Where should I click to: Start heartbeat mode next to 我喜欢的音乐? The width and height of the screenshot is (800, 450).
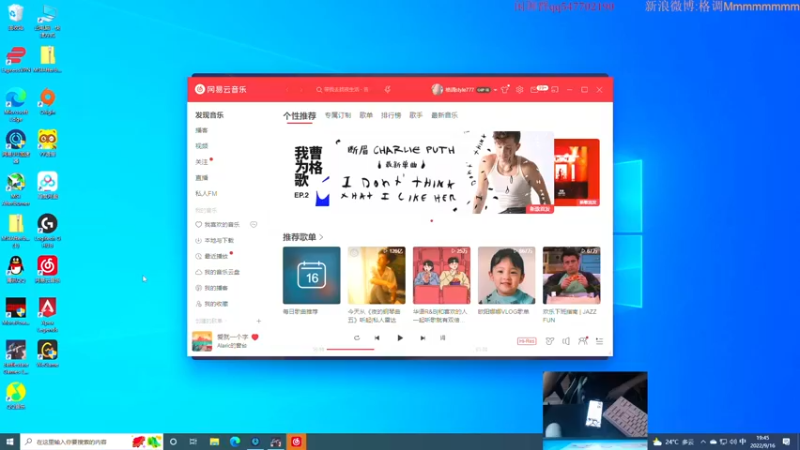[x=254, y=224]
